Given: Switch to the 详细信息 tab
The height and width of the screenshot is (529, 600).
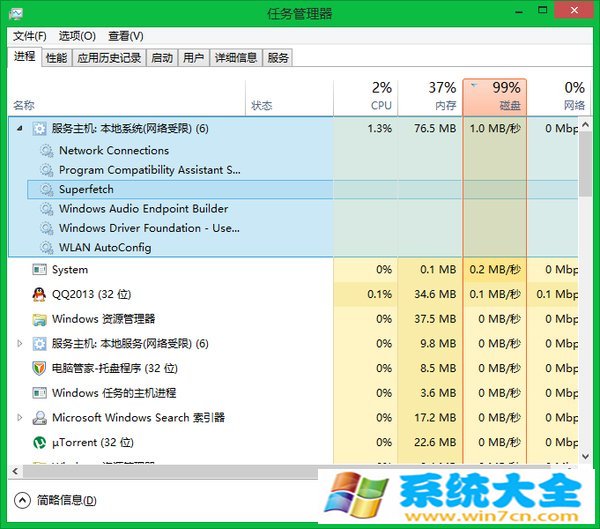Looking at the screenshot, I should point(235,58).
